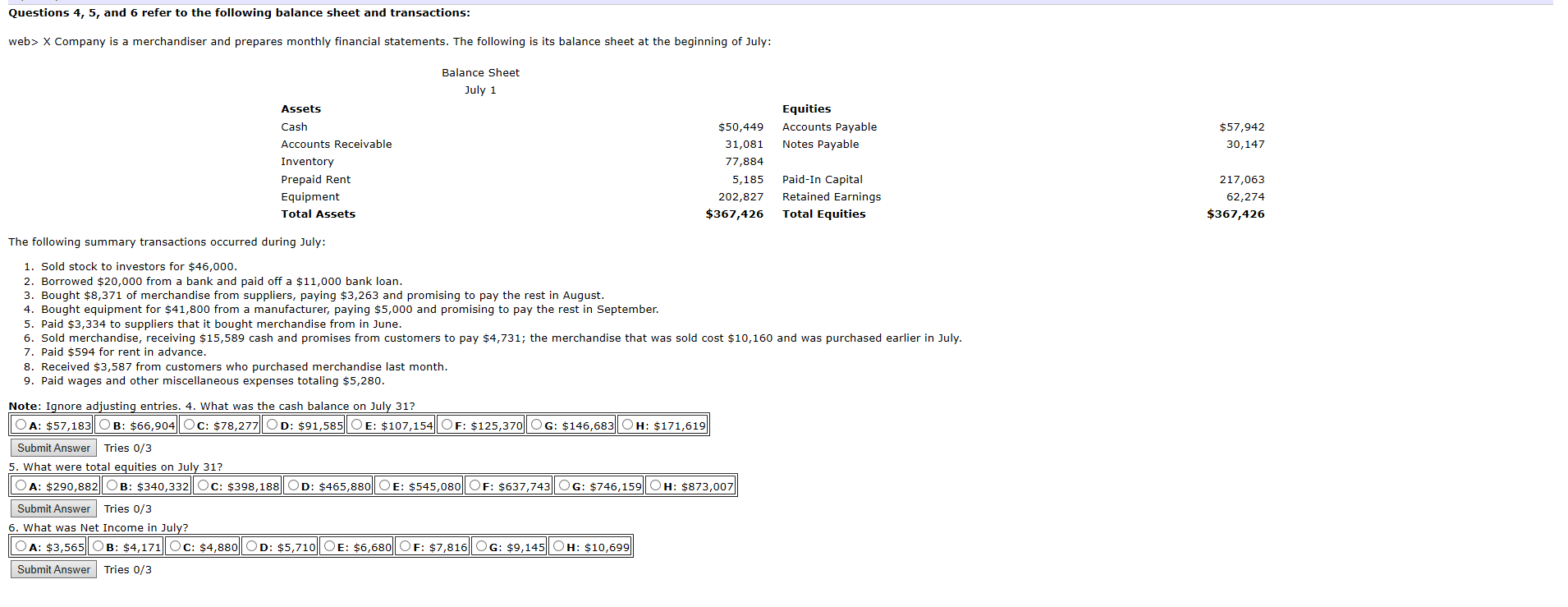Viewport: 1568px width, 607px height.
Task: Submit the answer for question 4
Action: 53,448
